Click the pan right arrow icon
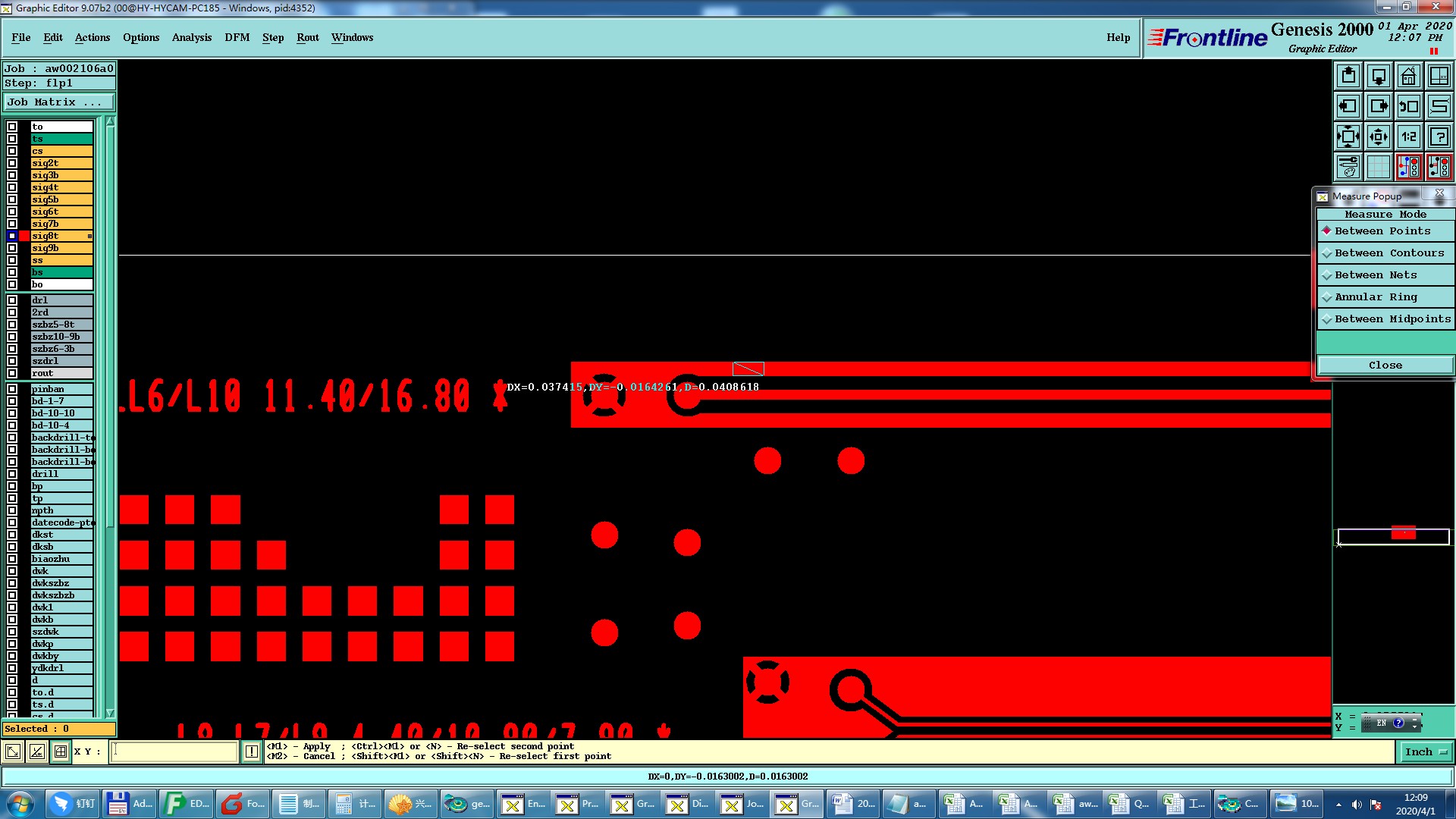Screen dimensions: 1456x819 click(x=1378, y=106)
